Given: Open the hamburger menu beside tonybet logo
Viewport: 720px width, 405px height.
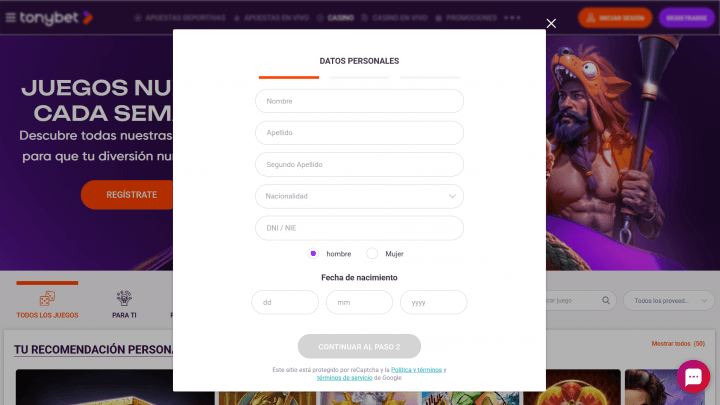Looking at the screenshot, I should [x=10, y=18].
